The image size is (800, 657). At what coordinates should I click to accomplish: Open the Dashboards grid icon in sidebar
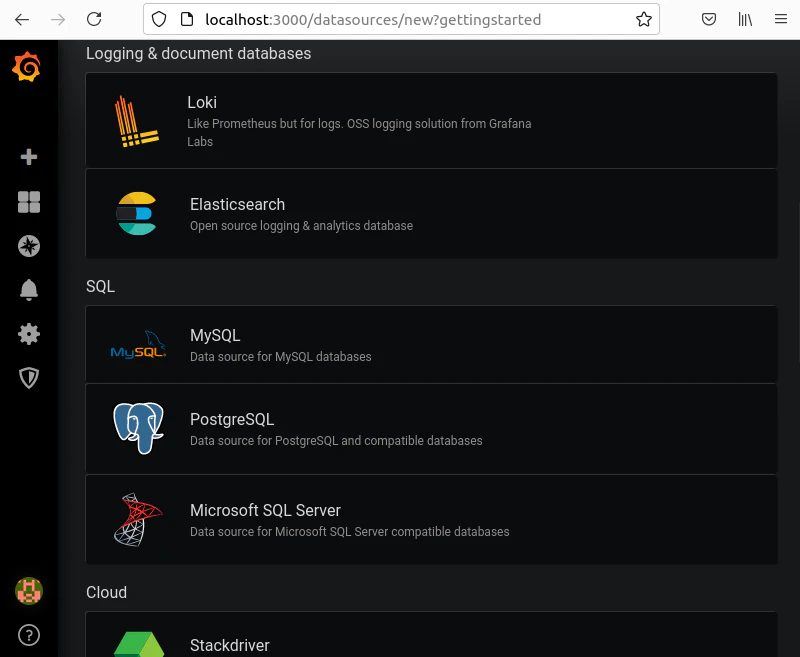tap(29, 202)
